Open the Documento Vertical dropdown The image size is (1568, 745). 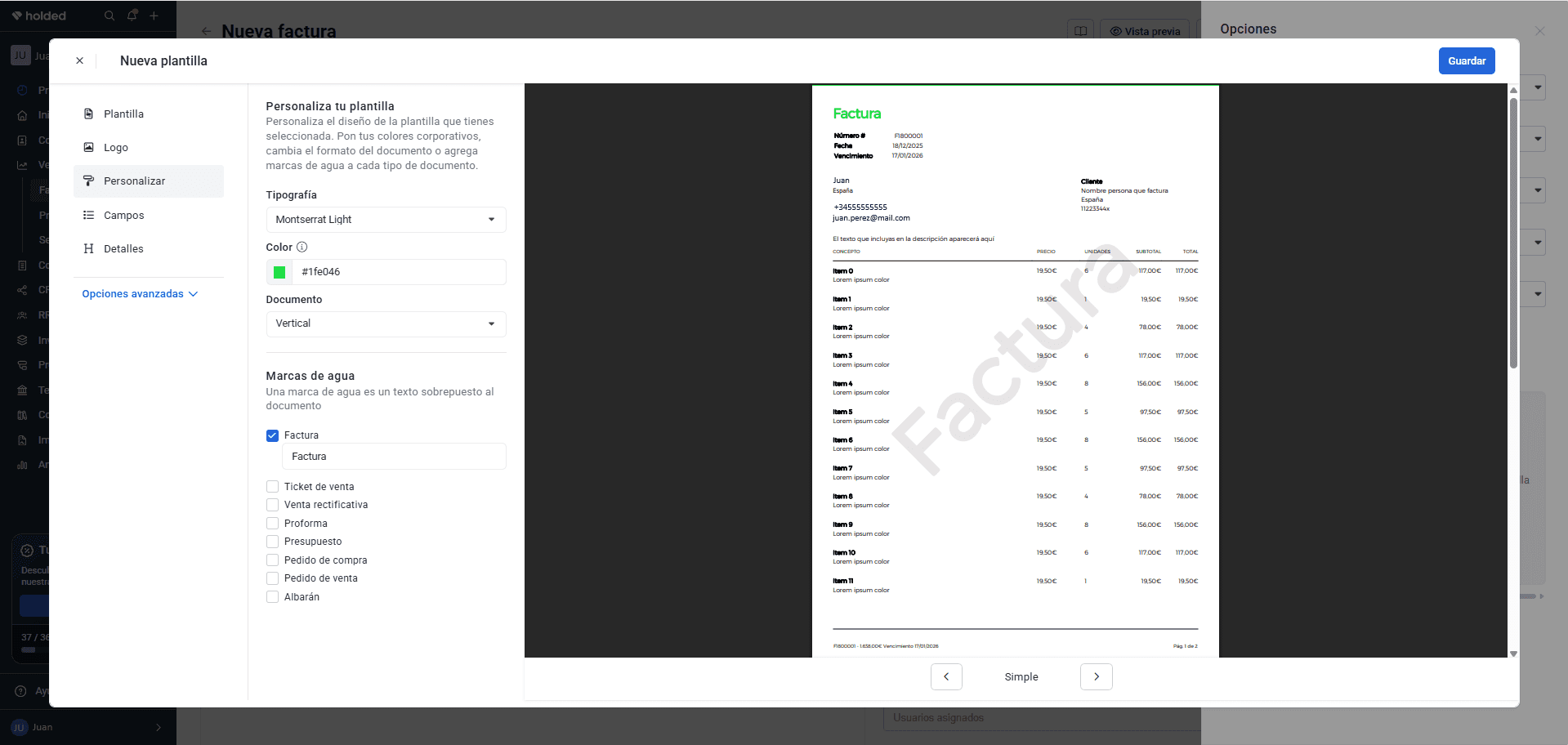click(386, 323)
